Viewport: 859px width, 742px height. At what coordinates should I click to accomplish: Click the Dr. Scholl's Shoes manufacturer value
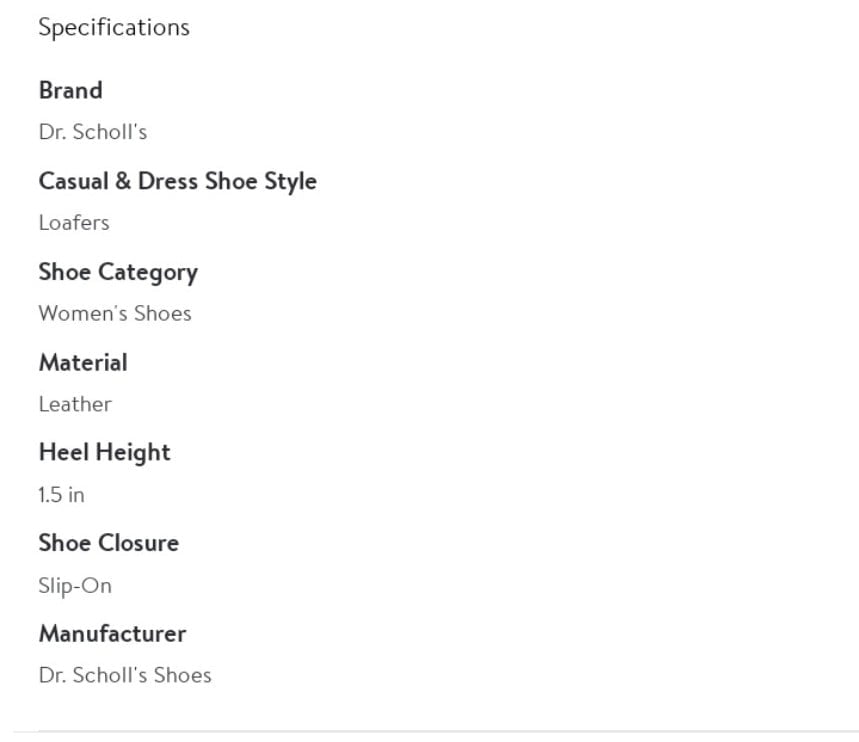tap(125, 675)
